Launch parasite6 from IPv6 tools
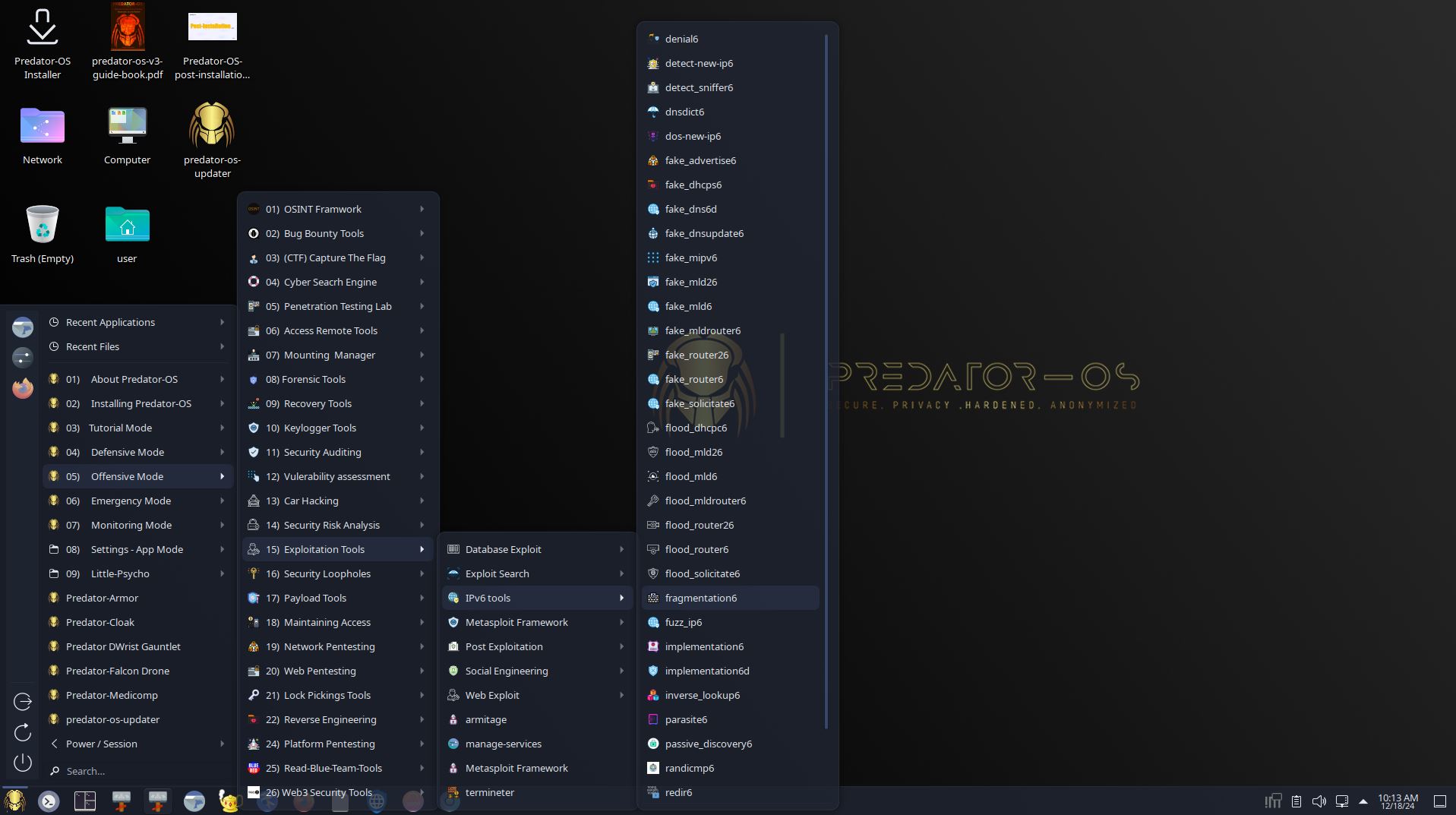Screen dimensions: 1456x815 click(x=731, y=719)
